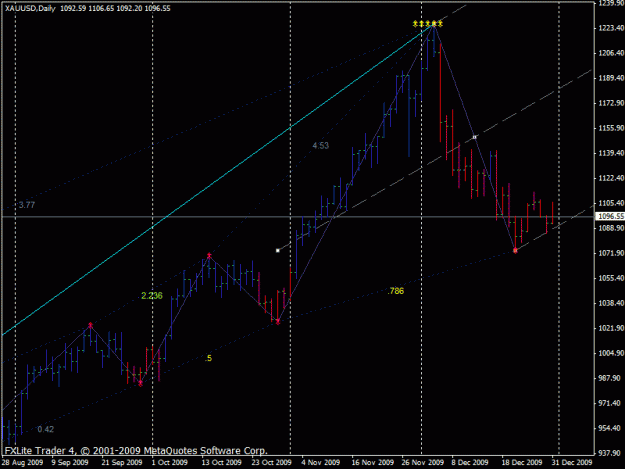
Task: Click the 1 Oct 2009 date label
Action: tap(170, 463)
